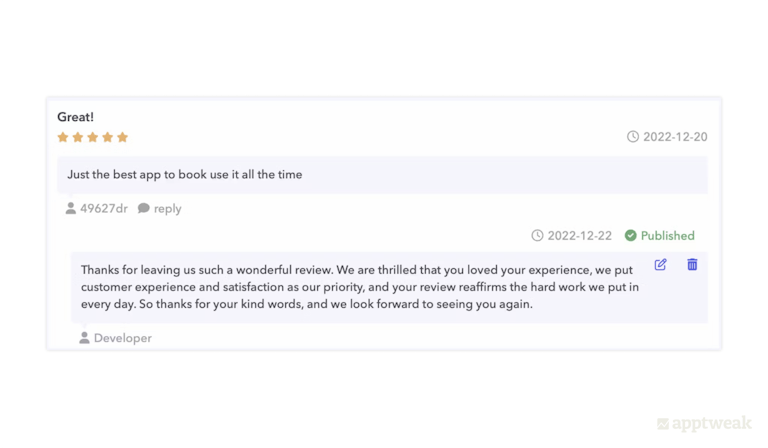Click the AppTweak logo icon
Viewport: 768px width, 448px height.
click(663, 424)
